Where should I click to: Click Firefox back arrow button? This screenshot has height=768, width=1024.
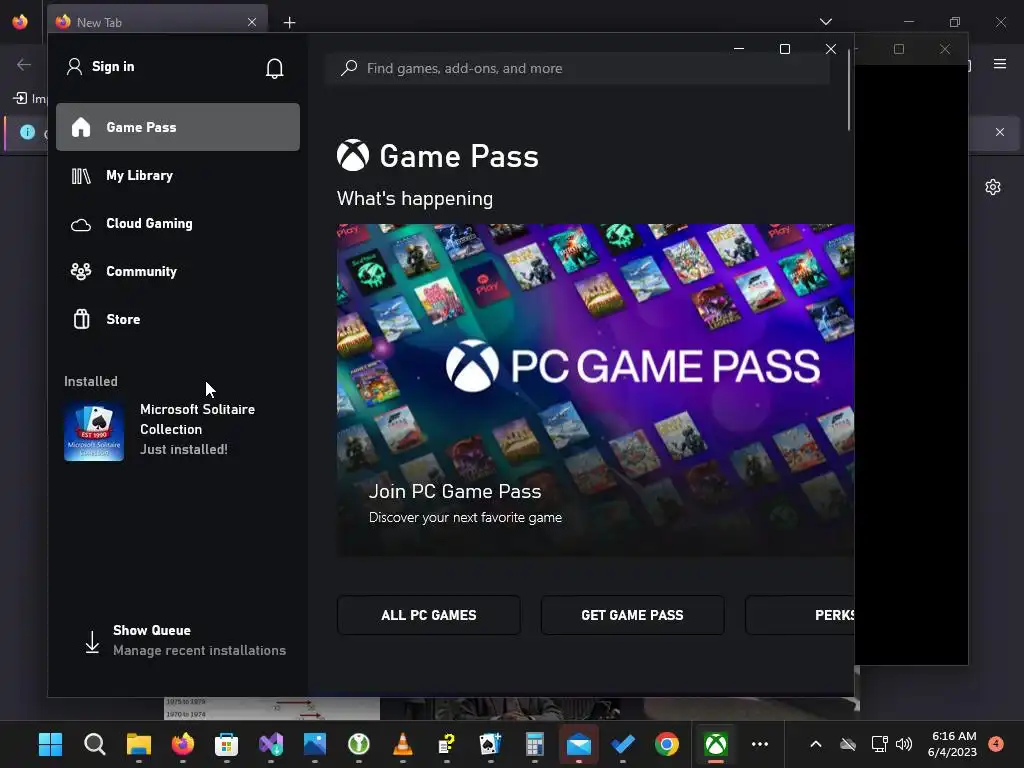24,64
